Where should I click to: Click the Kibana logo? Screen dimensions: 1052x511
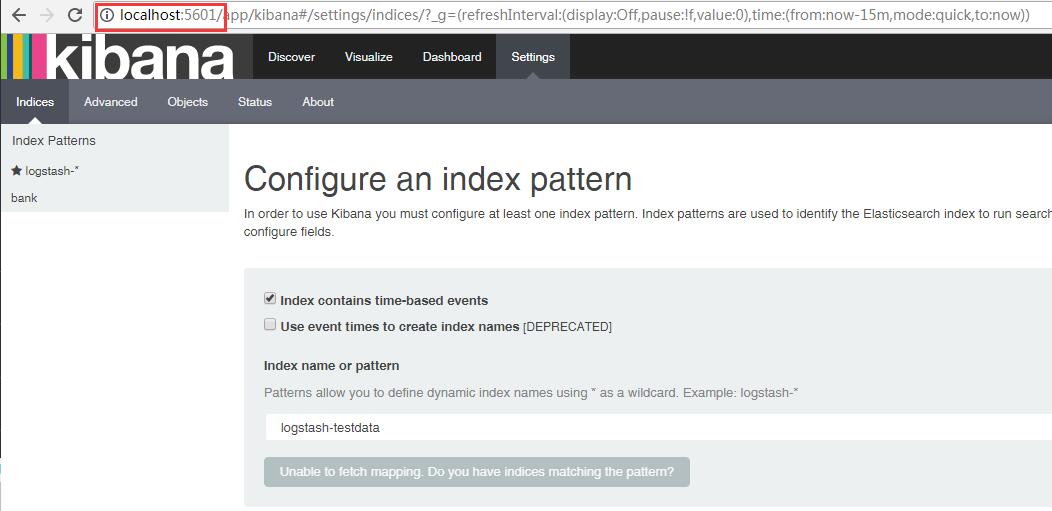[117, 56]
